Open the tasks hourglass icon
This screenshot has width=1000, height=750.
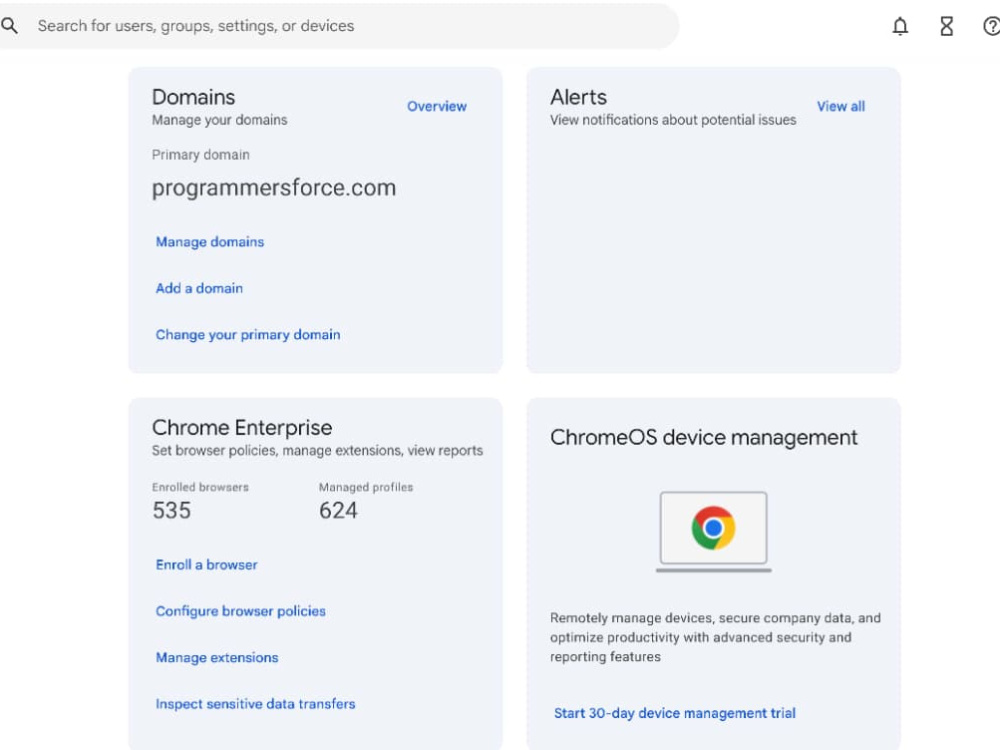(x=946, y=26)
